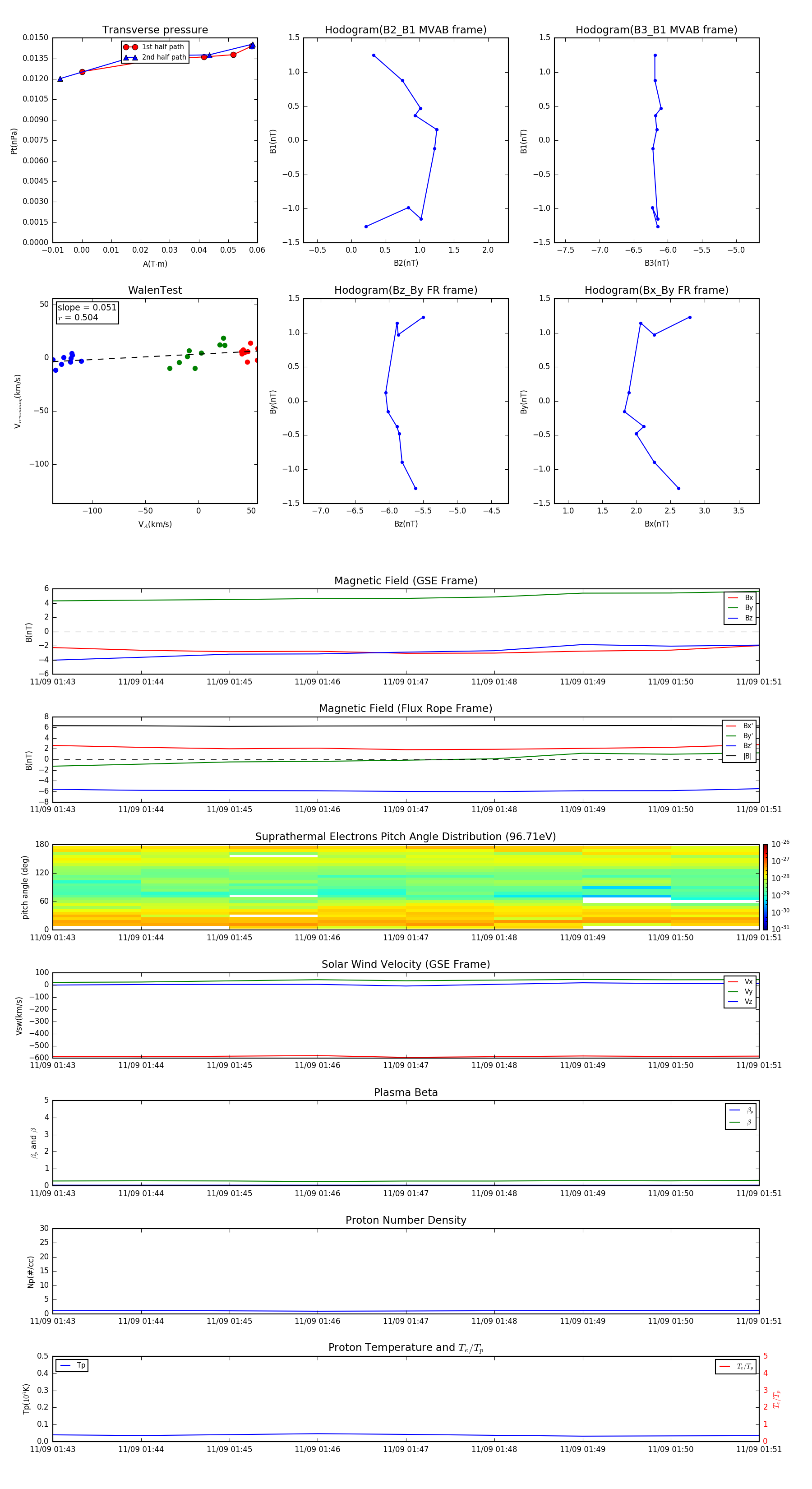Select Bz legend entry in GSE Magnetic Field
This screenshot has height=1489, width=812.
(x=740, y=618)
